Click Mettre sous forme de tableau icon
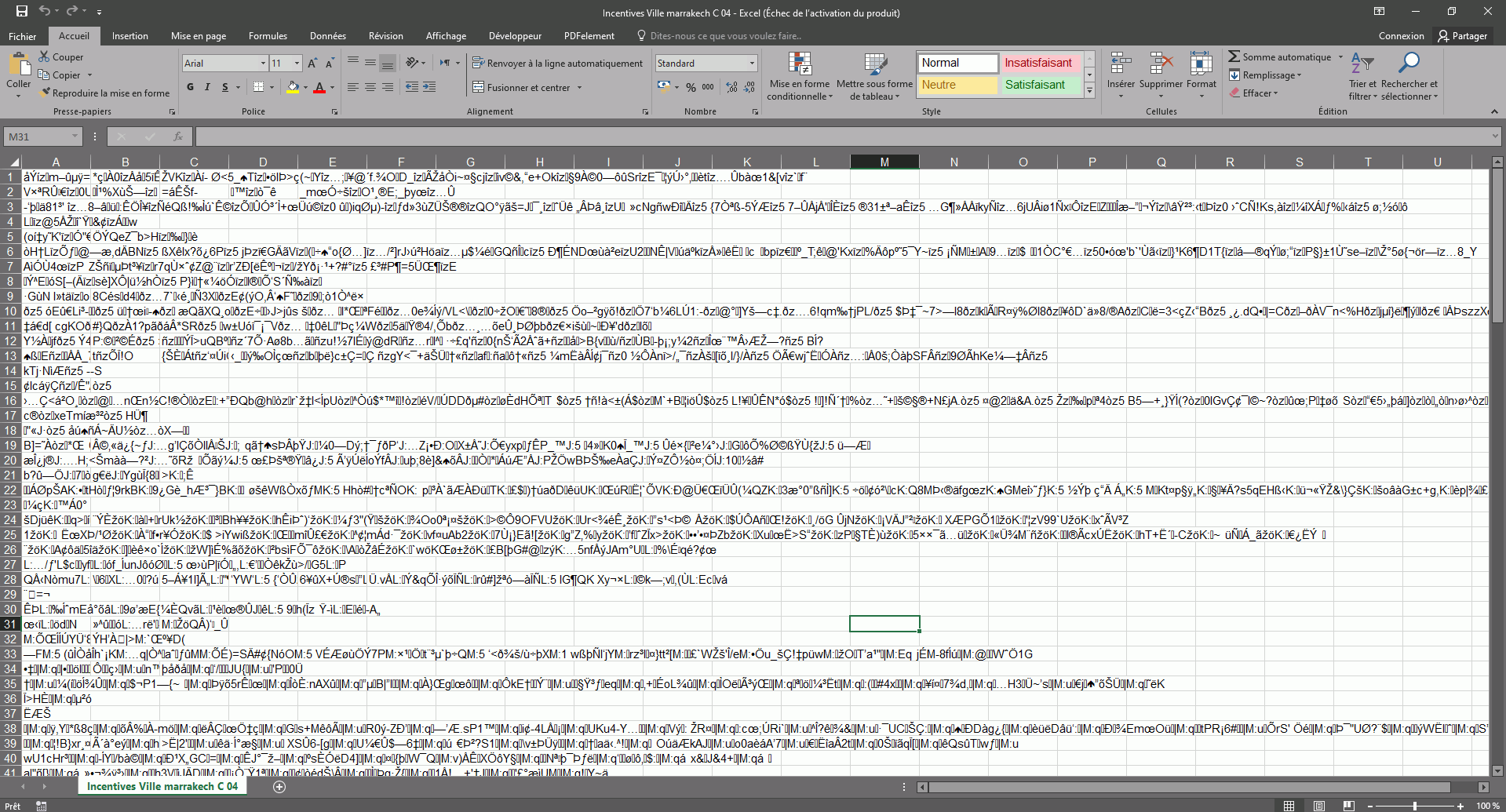The height and width of the screenshot is (812, 1506). (x=874, y=66)
